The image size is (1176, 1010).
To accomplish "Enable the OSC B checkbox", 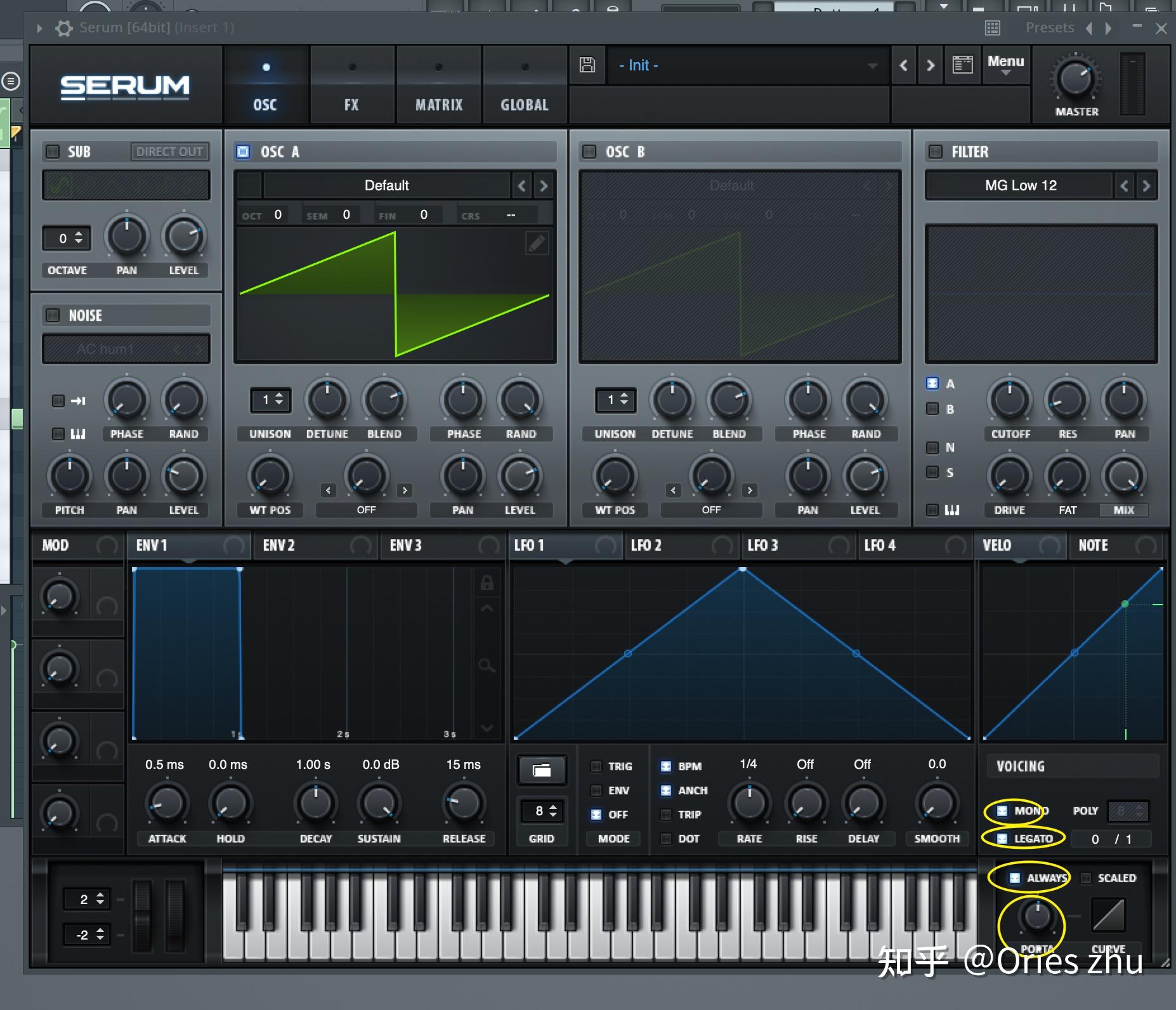I will pos(589,152).
